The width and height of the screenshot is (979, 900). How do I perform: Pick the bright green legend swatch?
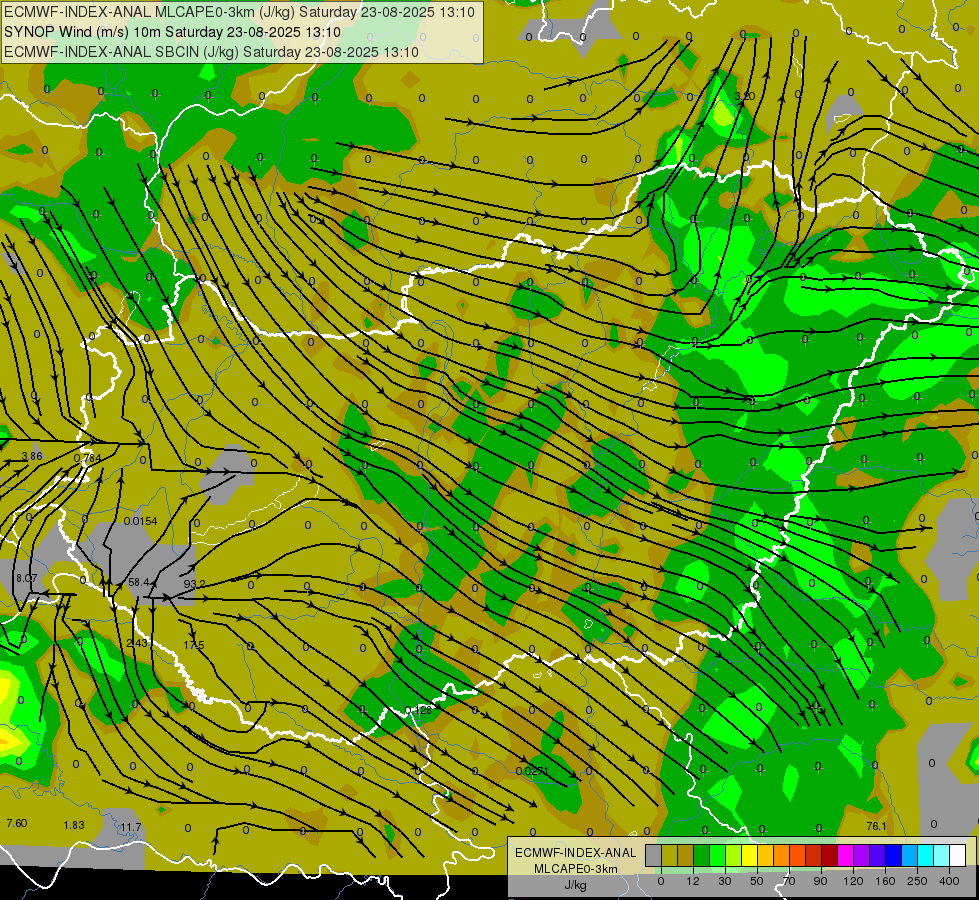[x=717, y=855]
